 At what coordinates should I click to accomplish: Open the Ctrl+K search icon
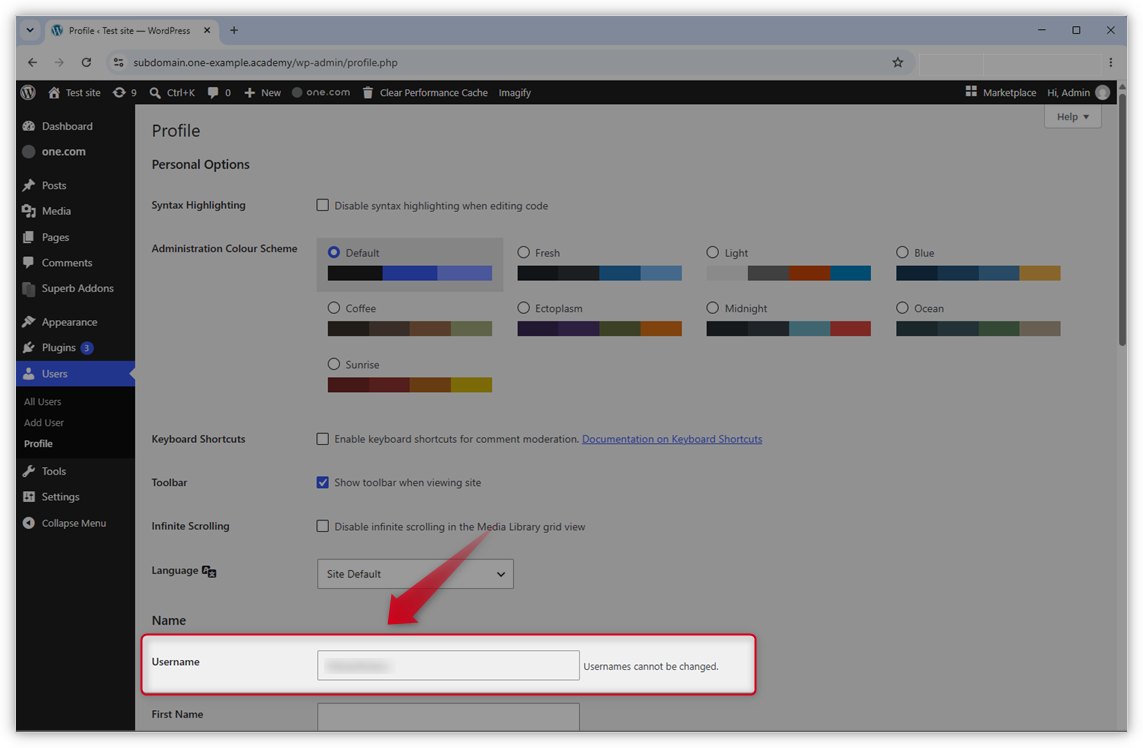pos(155,93)
